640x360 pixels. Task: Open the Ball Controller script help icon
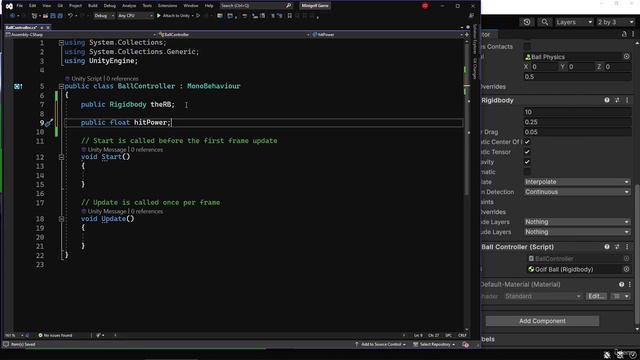pyautogui.click(x=607, y=247)
